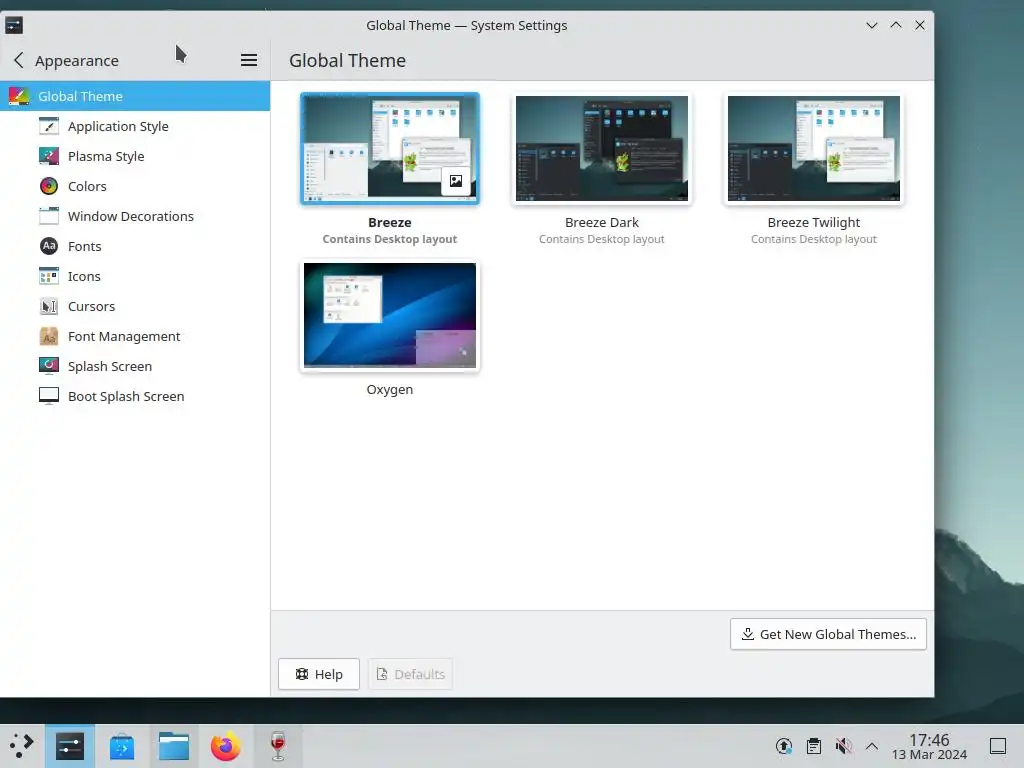Click the Breeze Twilight label text
Image resolution: width=1024 pixels, height=768 pixels.
click(814, 223)
